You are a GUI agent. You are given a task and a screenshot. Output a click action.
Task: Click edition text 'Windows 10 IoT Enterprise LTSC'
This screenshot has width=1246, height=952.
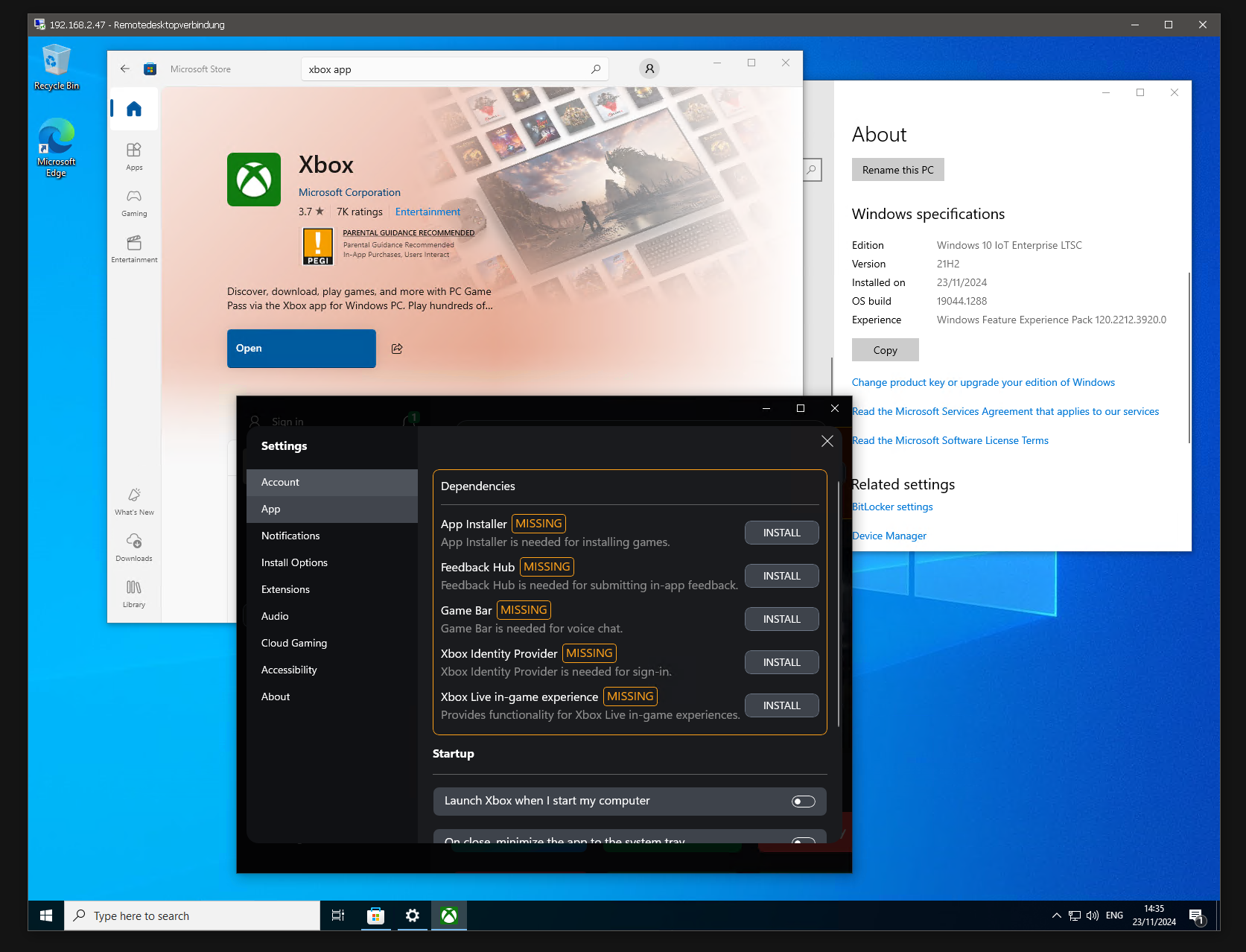[x=1009, y=246]
